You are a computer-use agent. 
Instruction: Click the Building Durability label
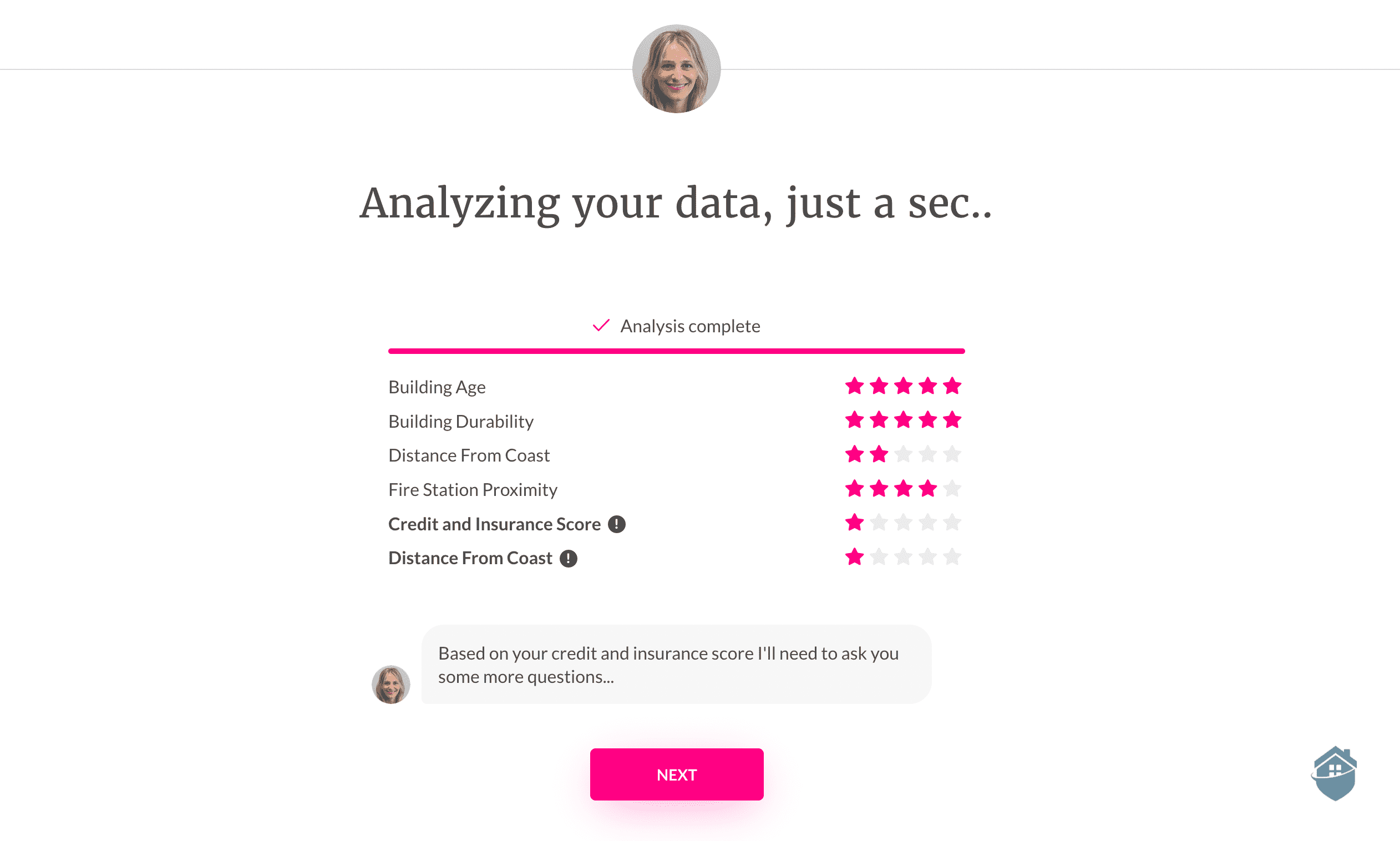(460, 422)
